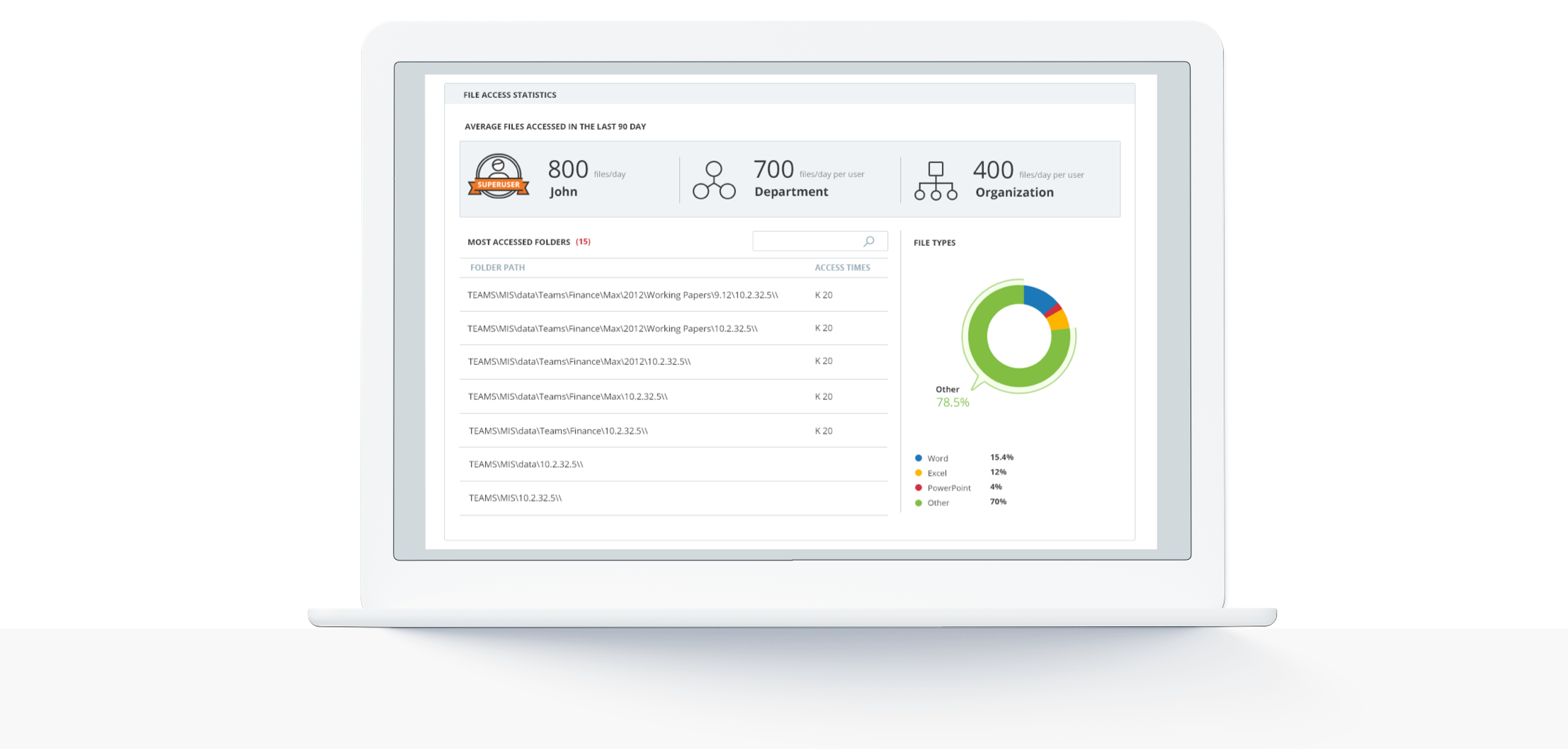Select the TEAMS\MIS\data\10.2.32.5 folder row

click(525, 465)
